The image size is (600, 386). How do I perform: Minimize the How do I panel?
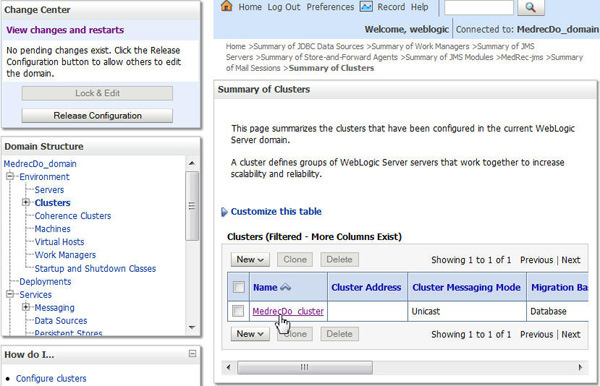point(192,354)
